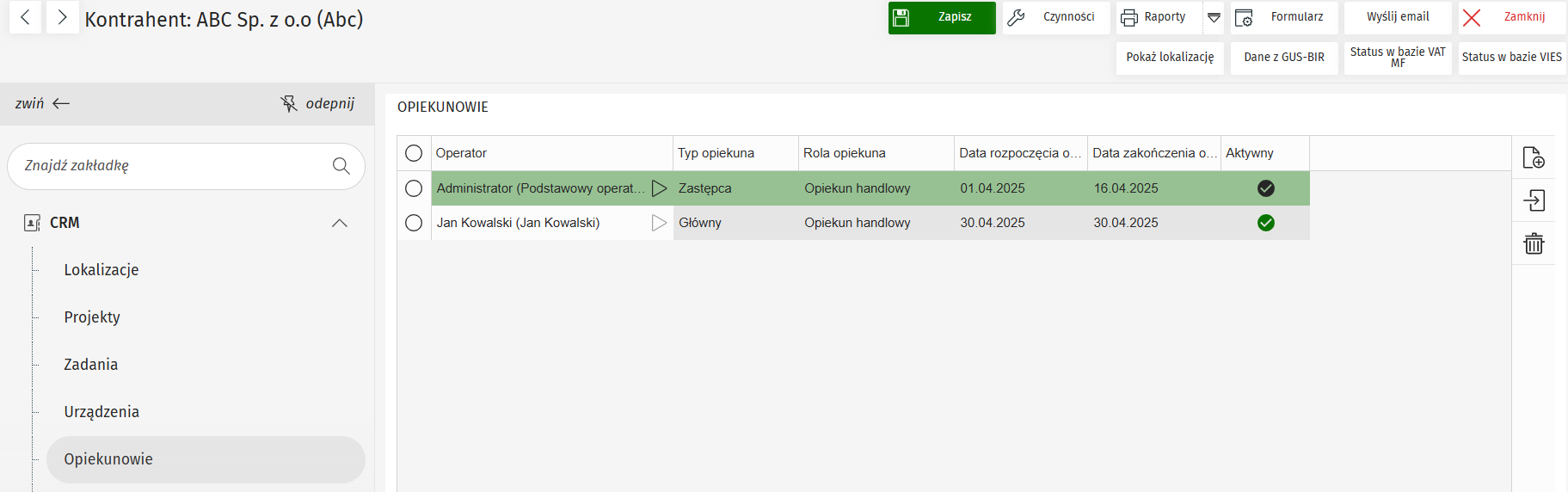Open the Lokalizacje tab in sidebar
The height and width of the screenshot is (492, 1568).
click(101, 270)
